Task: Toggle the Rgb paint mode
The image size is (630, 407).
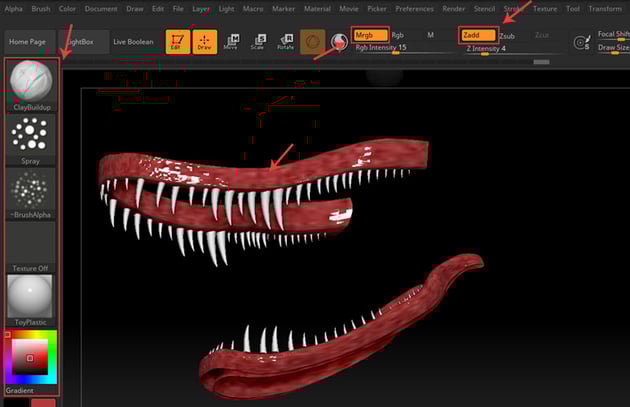Action: tap(398, 35)
